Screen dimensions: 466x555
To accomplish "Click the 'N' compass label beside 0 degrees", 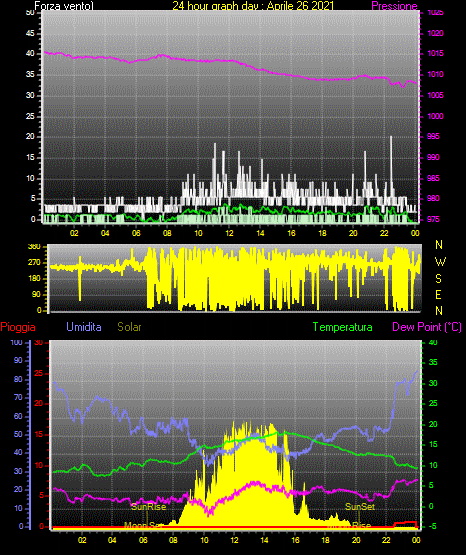I will [439, 311].
